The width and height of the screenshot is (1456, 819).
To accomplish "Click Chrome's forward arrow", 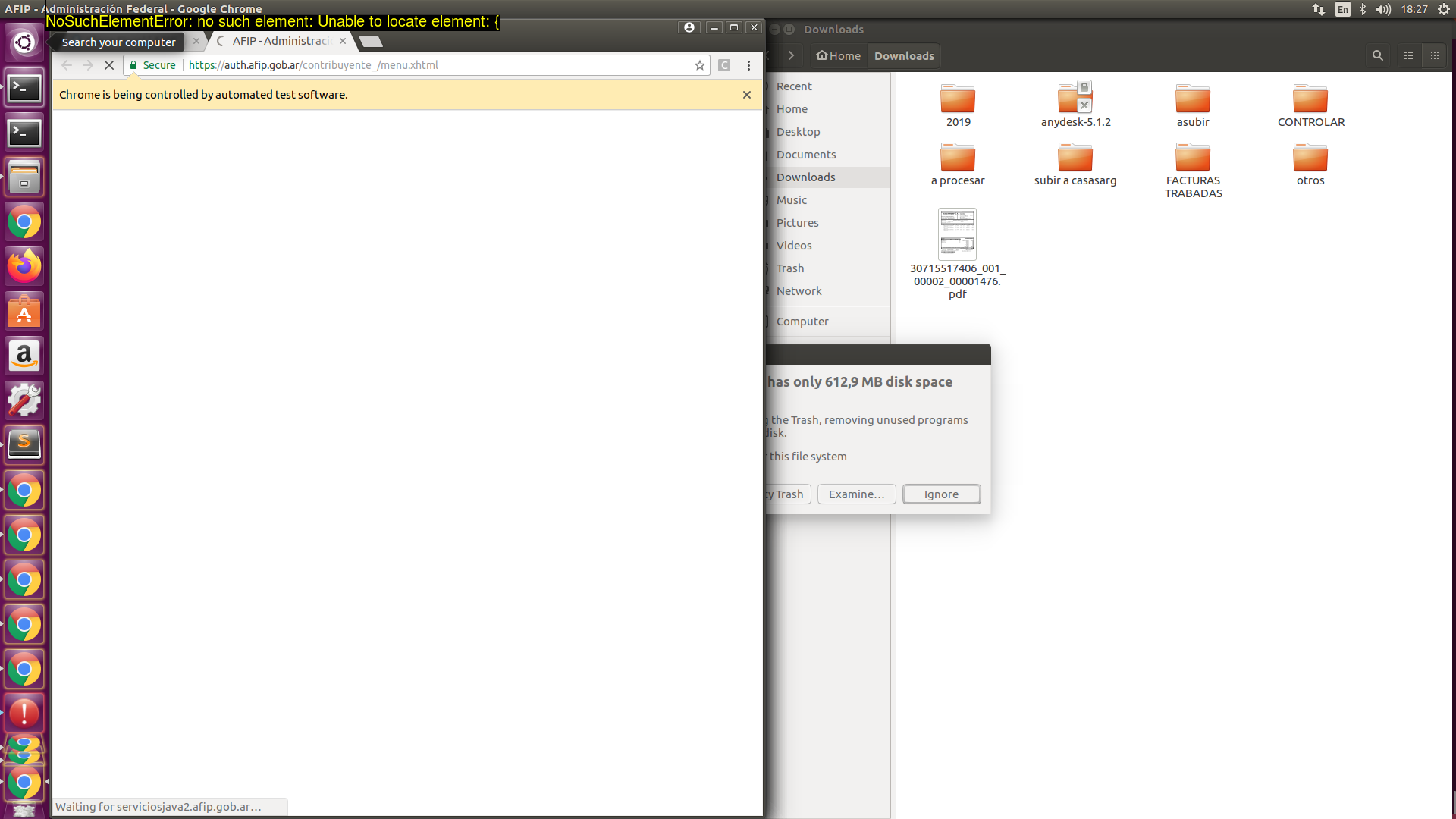I will [88, 65].
